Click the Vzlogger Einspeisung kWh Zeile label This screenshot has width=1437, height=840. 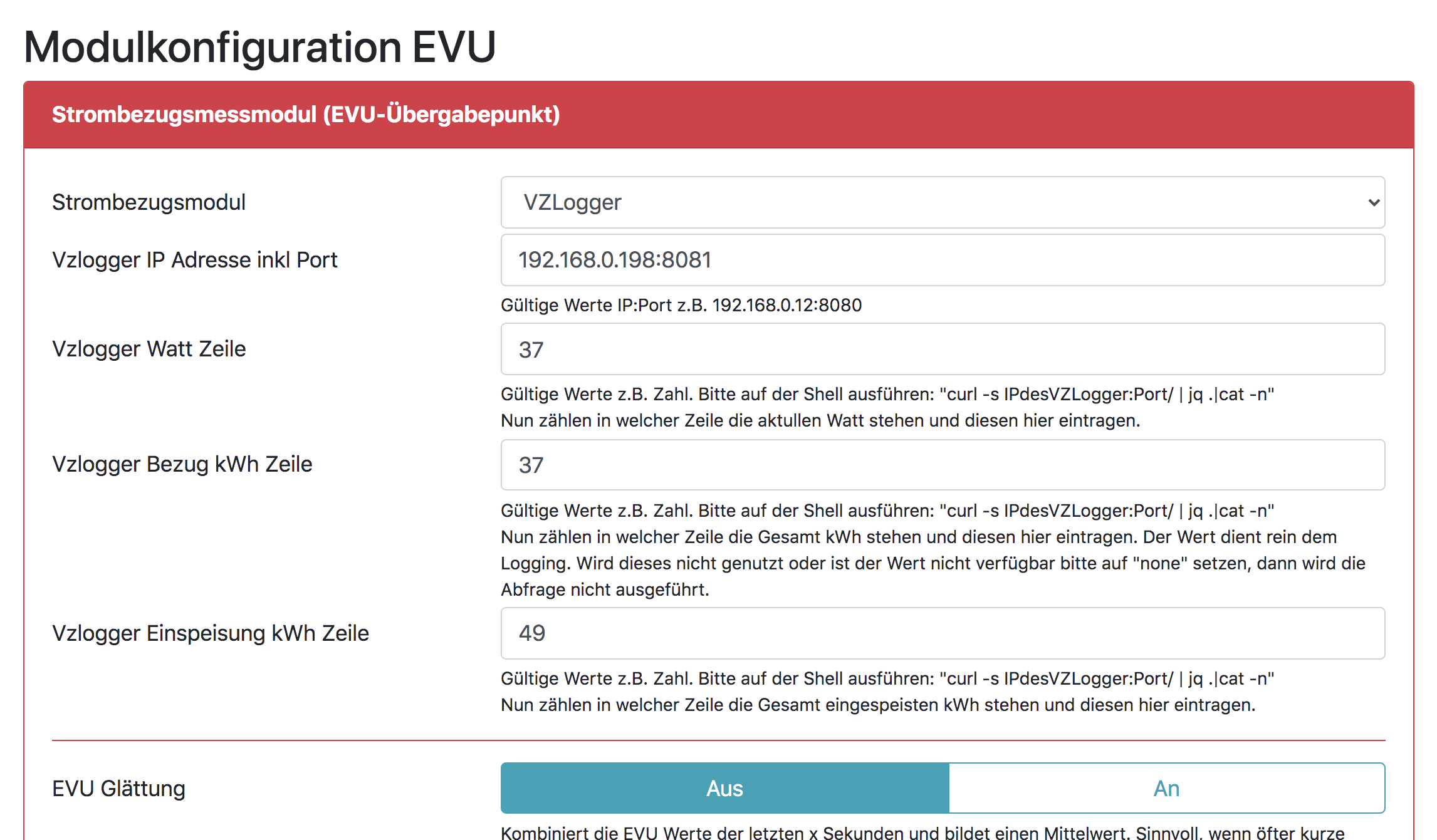(x=210, y=633)
